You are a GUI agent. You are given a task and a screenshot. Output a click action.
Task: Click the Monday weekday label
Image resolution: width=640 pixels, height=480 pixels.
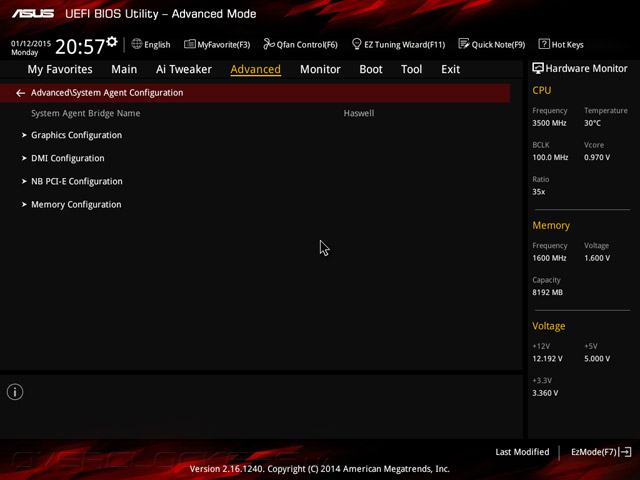point(24,52)
